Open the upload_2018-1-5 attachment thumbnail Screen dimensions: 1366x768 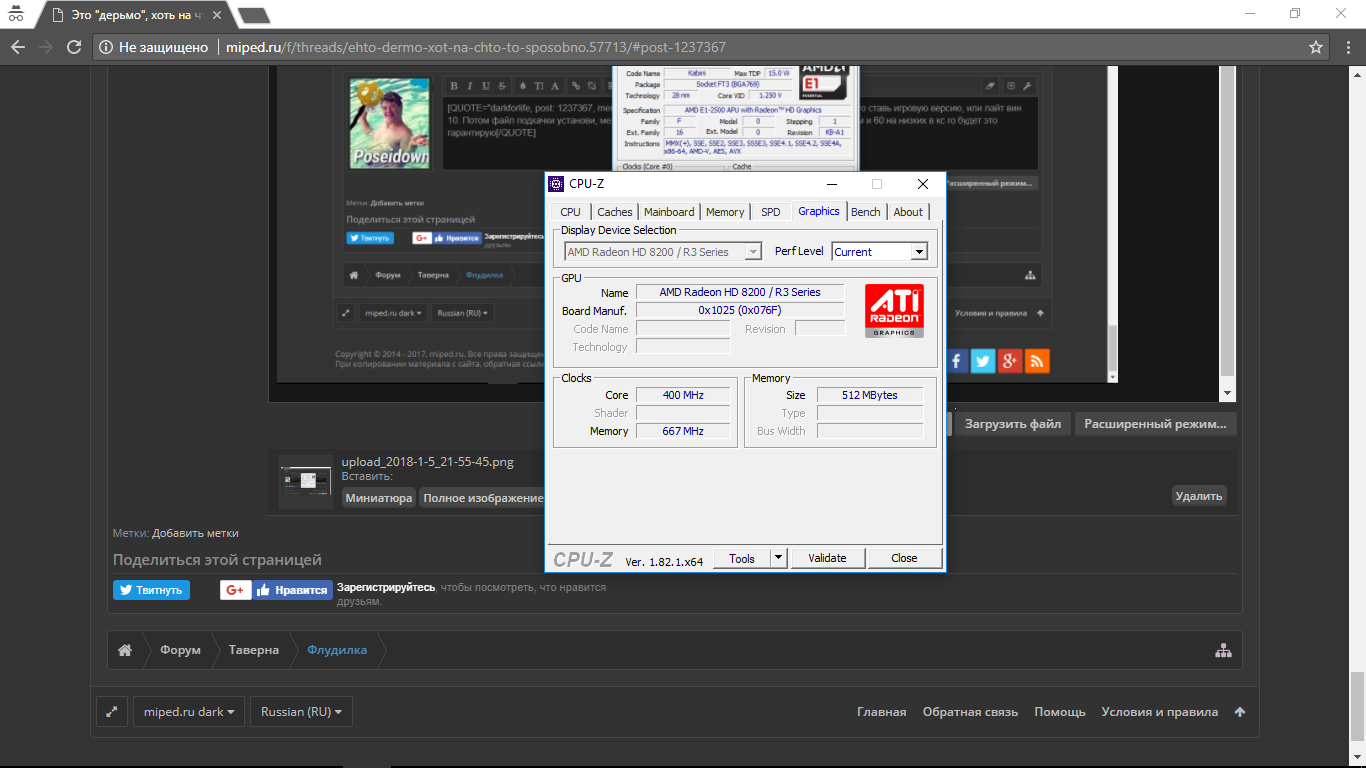click(x=305, y=481)
